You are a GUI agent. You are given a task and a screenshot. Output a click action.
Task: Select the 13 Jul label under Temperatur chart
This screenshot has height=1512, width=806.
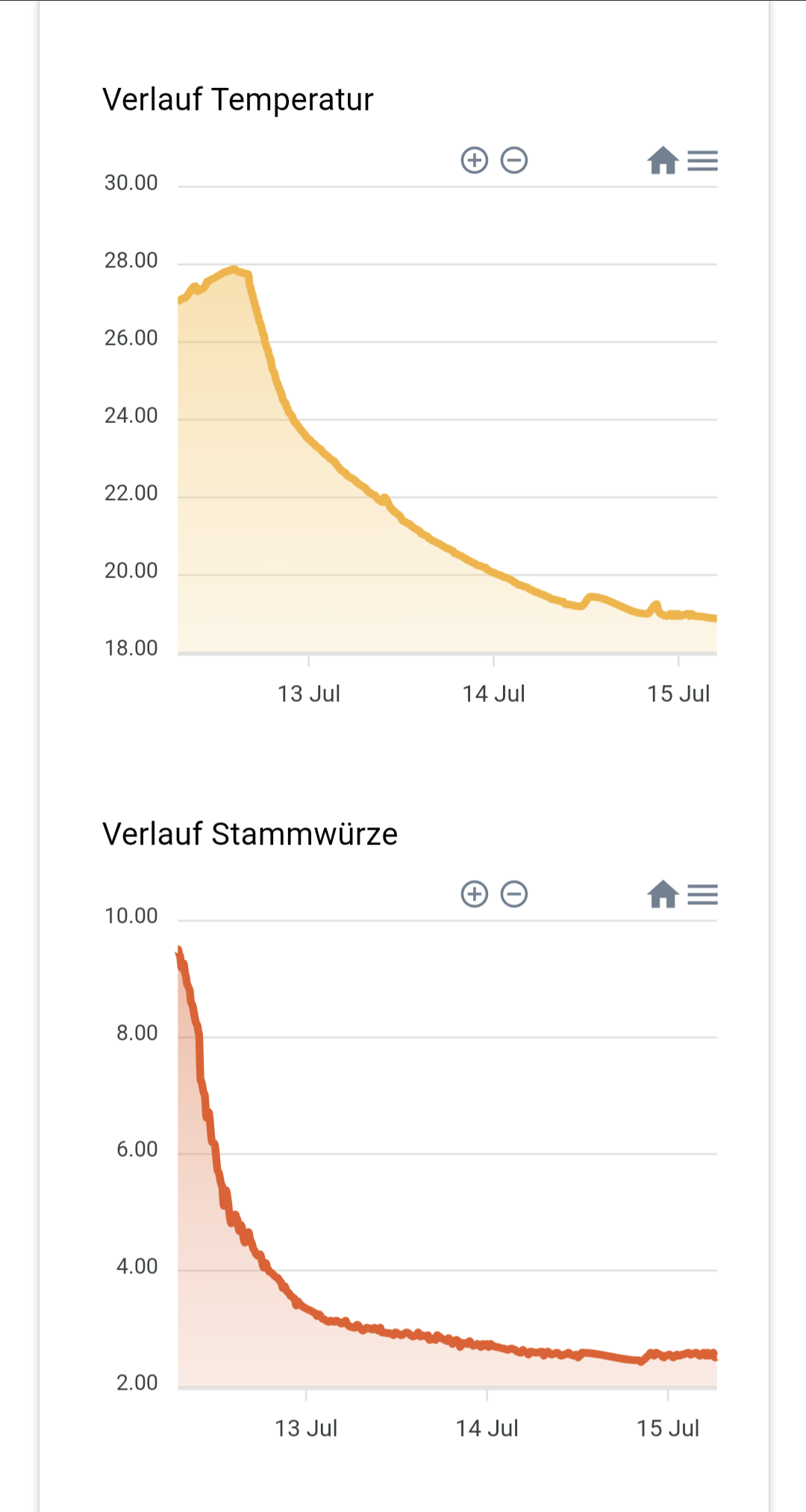[x=309, y=694]
